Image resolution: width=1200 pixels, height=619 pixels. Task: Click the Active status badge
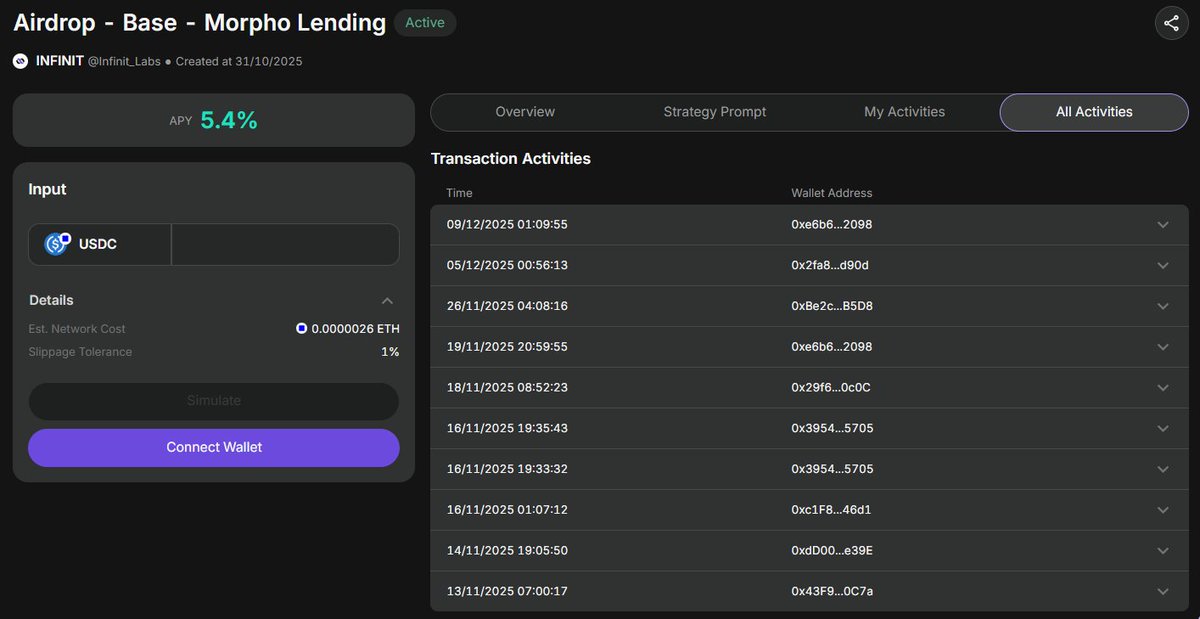tap(425, 23)
